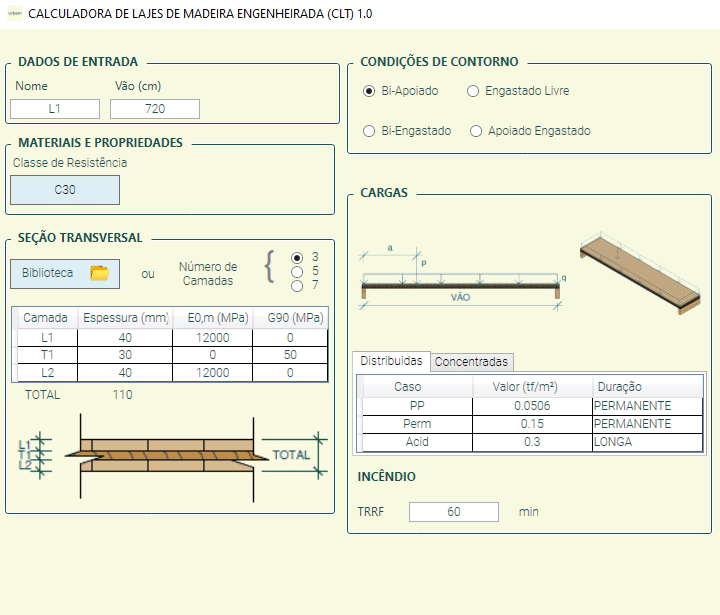Set number of layers to 7
Image resolution: width=720 pixels, height=615 pixels.
click(x=296, y=286)
